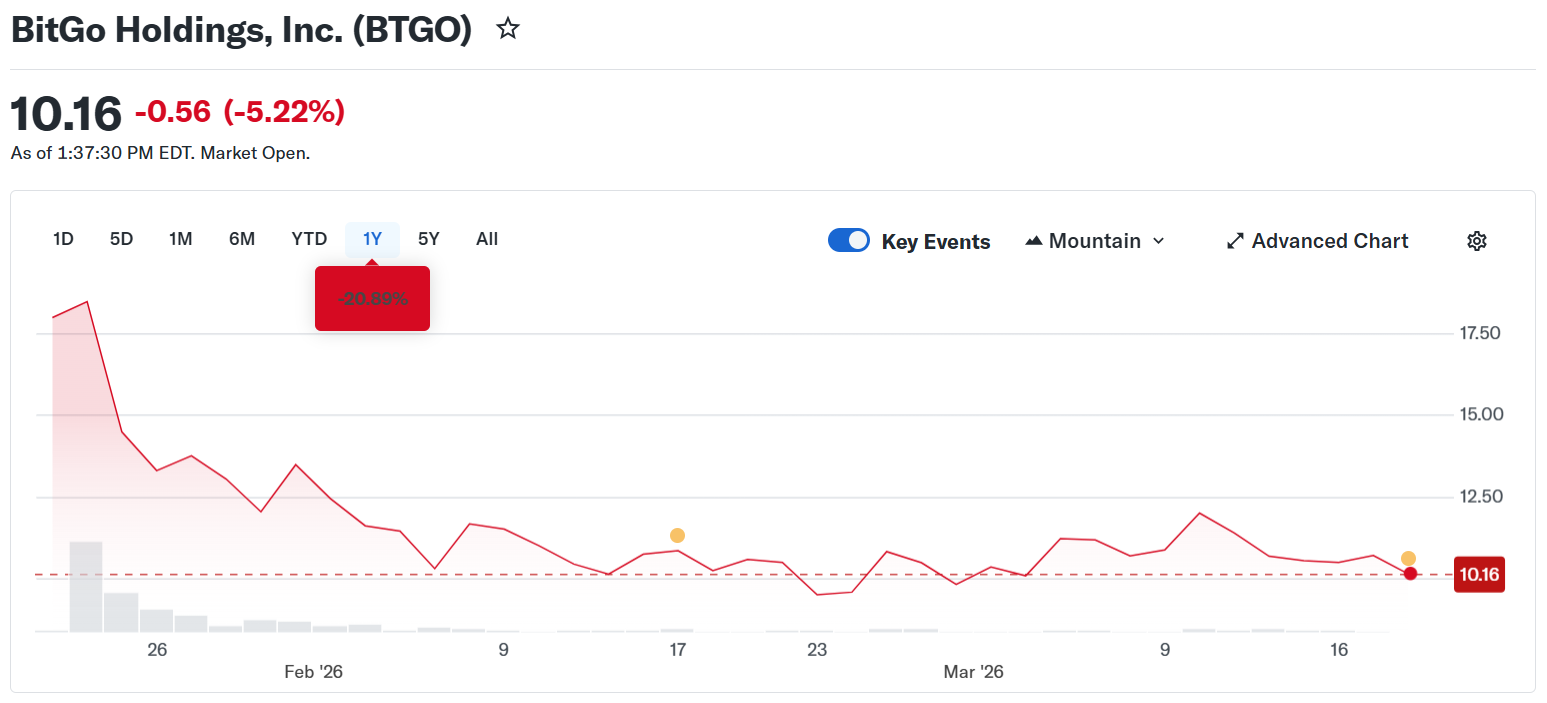Click the latest key event orange dot

click(x=1408, y=559)
